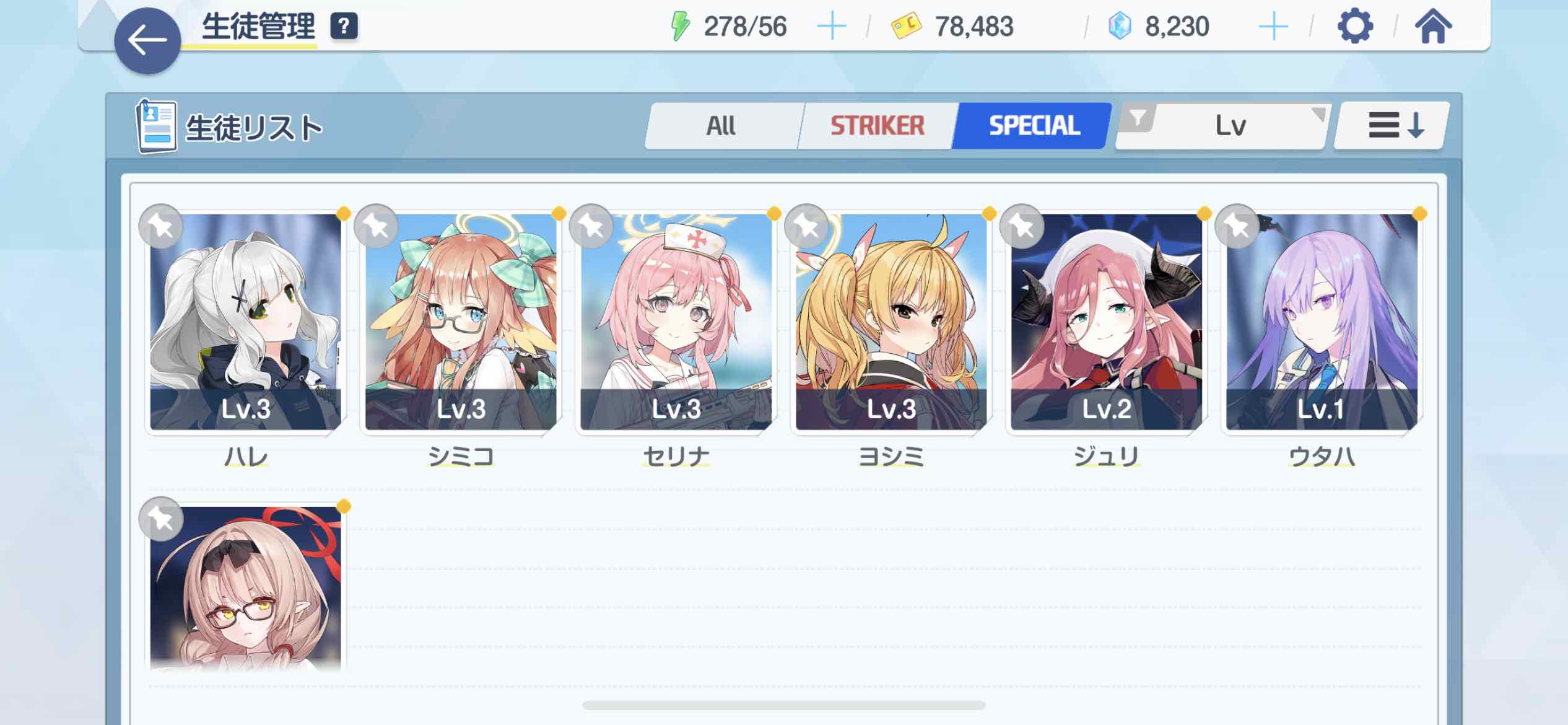Image resolution: width=1568 pixels, height=725 pixels.
Task: Switch to the STRIKER tab
Action: pyautogui.click(x=877, y=126)
